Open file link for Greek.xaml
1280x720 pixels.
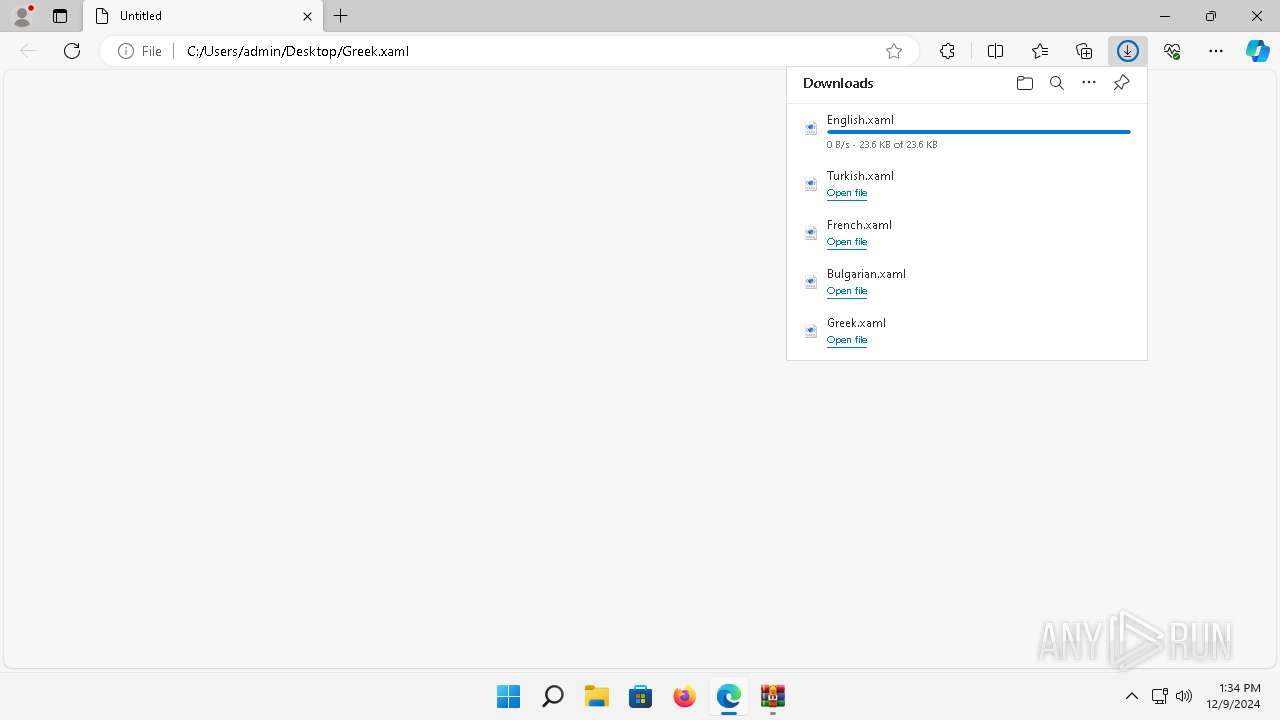847,340
